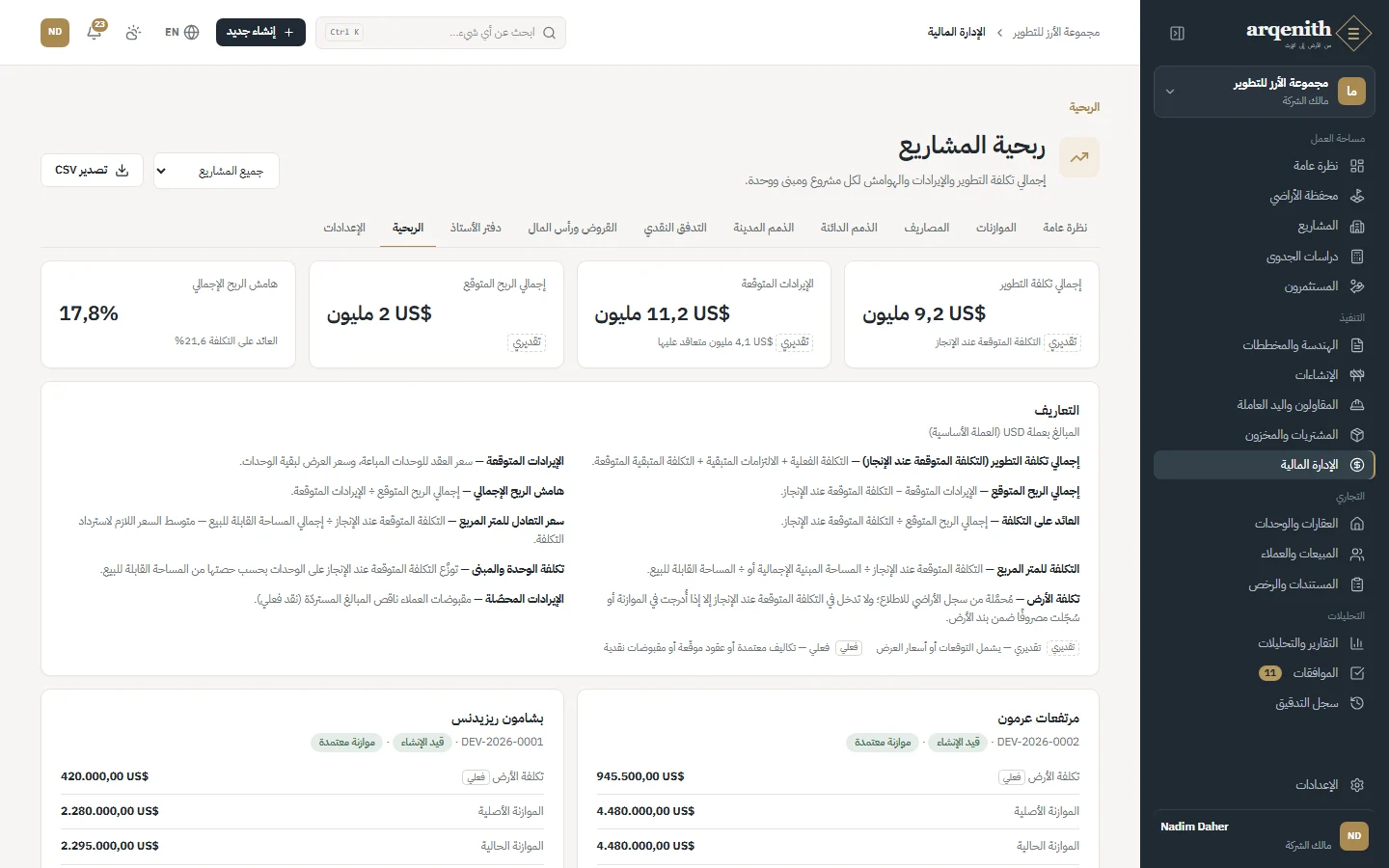This screenshot has width=1389, height=868.
Task: Open المستثمرون sidebar icon
Action: 1357,286
